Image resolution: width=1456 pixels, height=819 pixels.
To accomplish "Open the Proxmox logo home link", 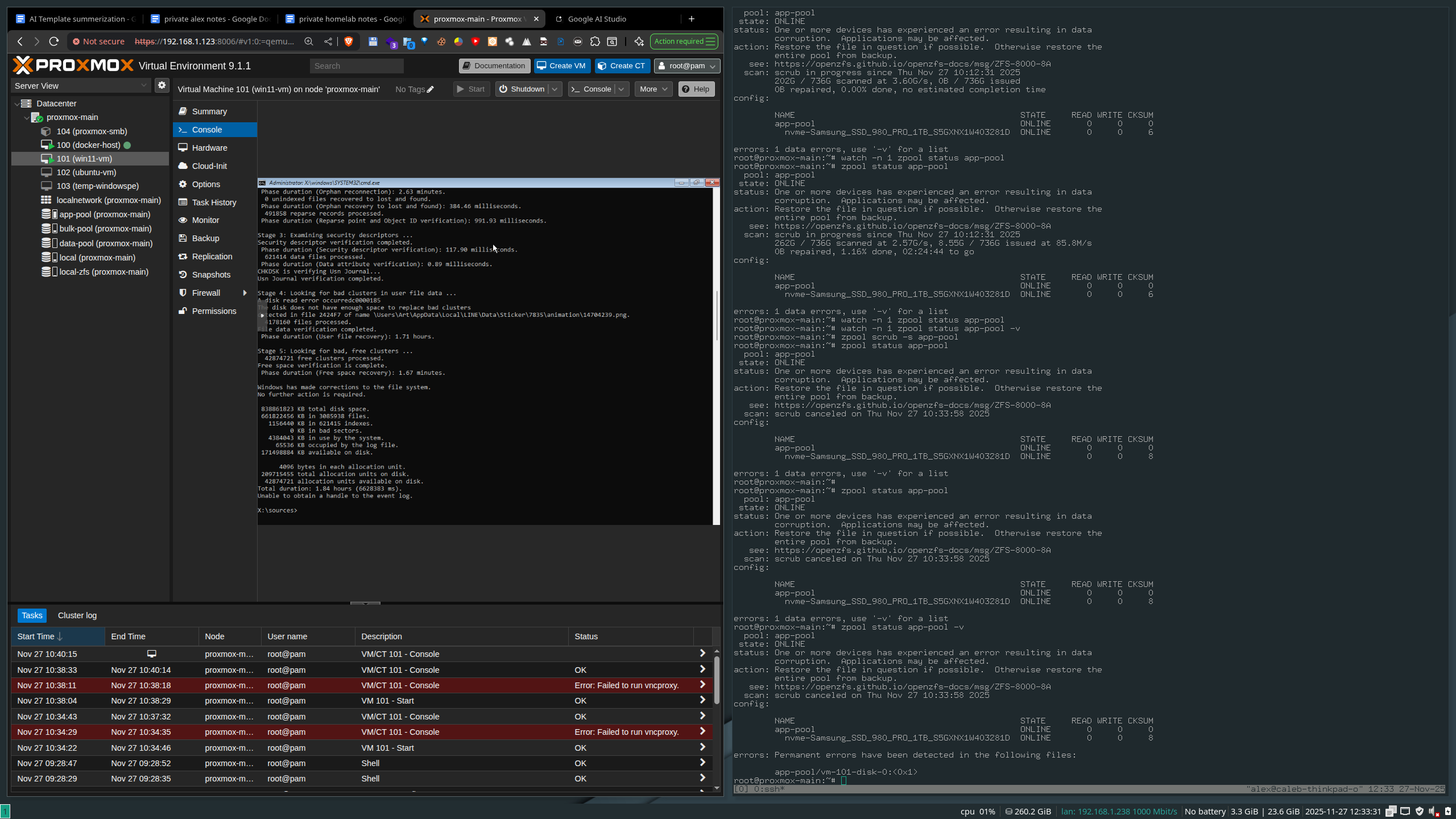I will [73, 65].
